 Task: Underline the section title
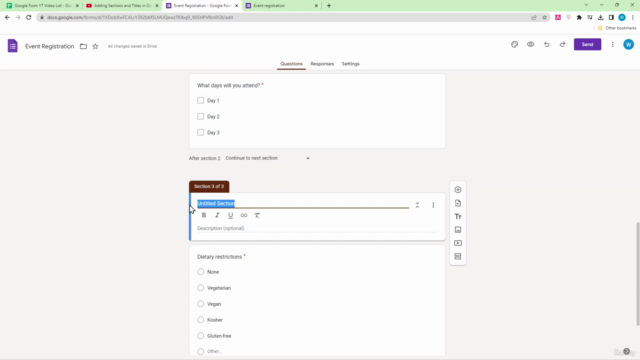(231, 215)
